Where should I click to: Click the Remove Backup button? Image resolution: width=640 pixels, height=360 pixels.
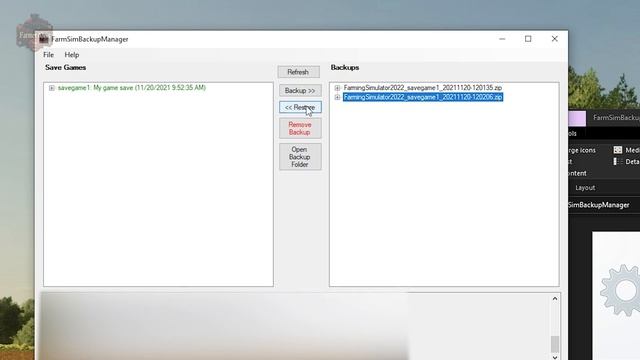point(300,129)
